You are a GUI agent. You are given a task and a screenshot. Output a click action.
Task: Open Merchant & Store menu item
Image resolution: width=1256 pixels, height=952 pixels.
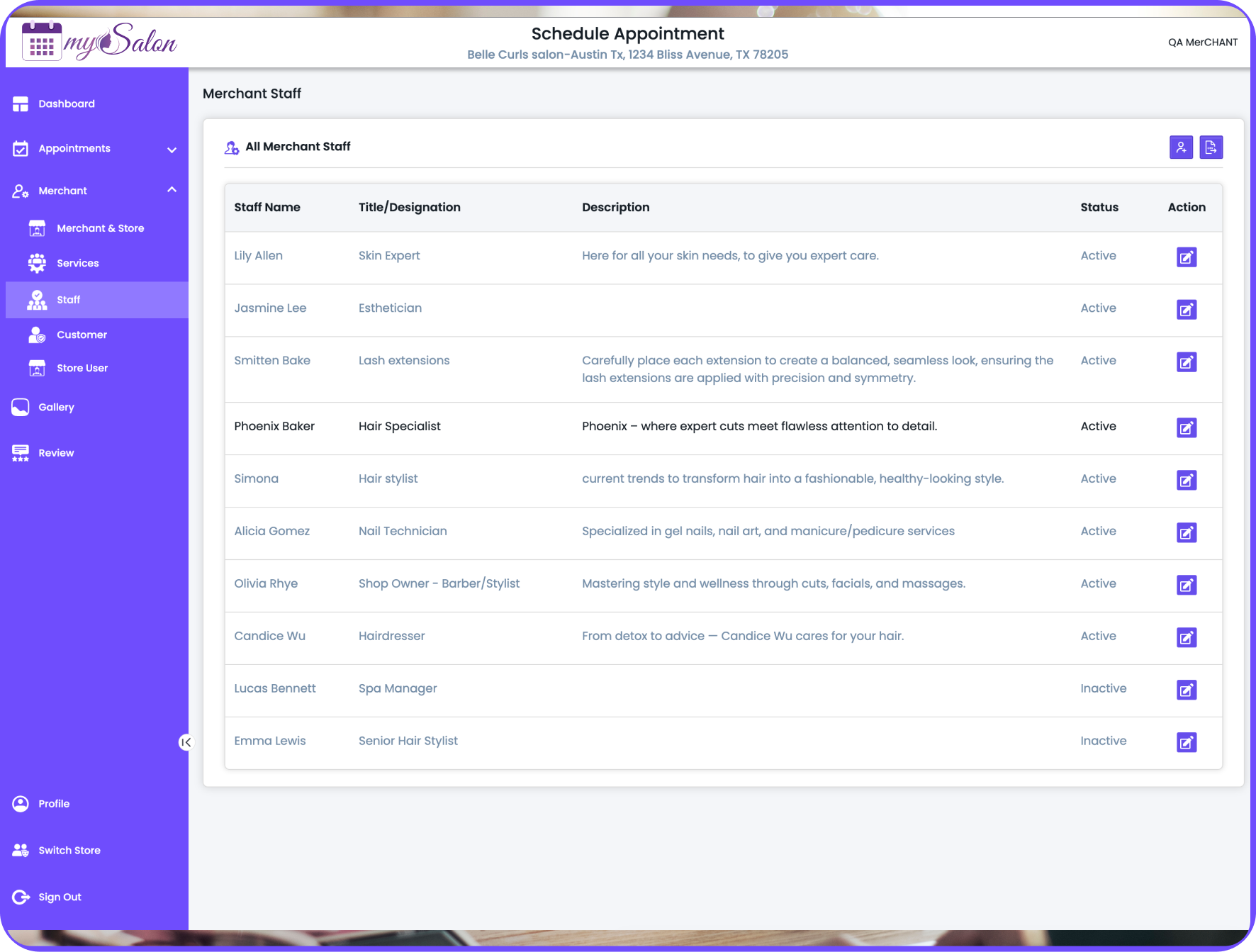[100, 228]
